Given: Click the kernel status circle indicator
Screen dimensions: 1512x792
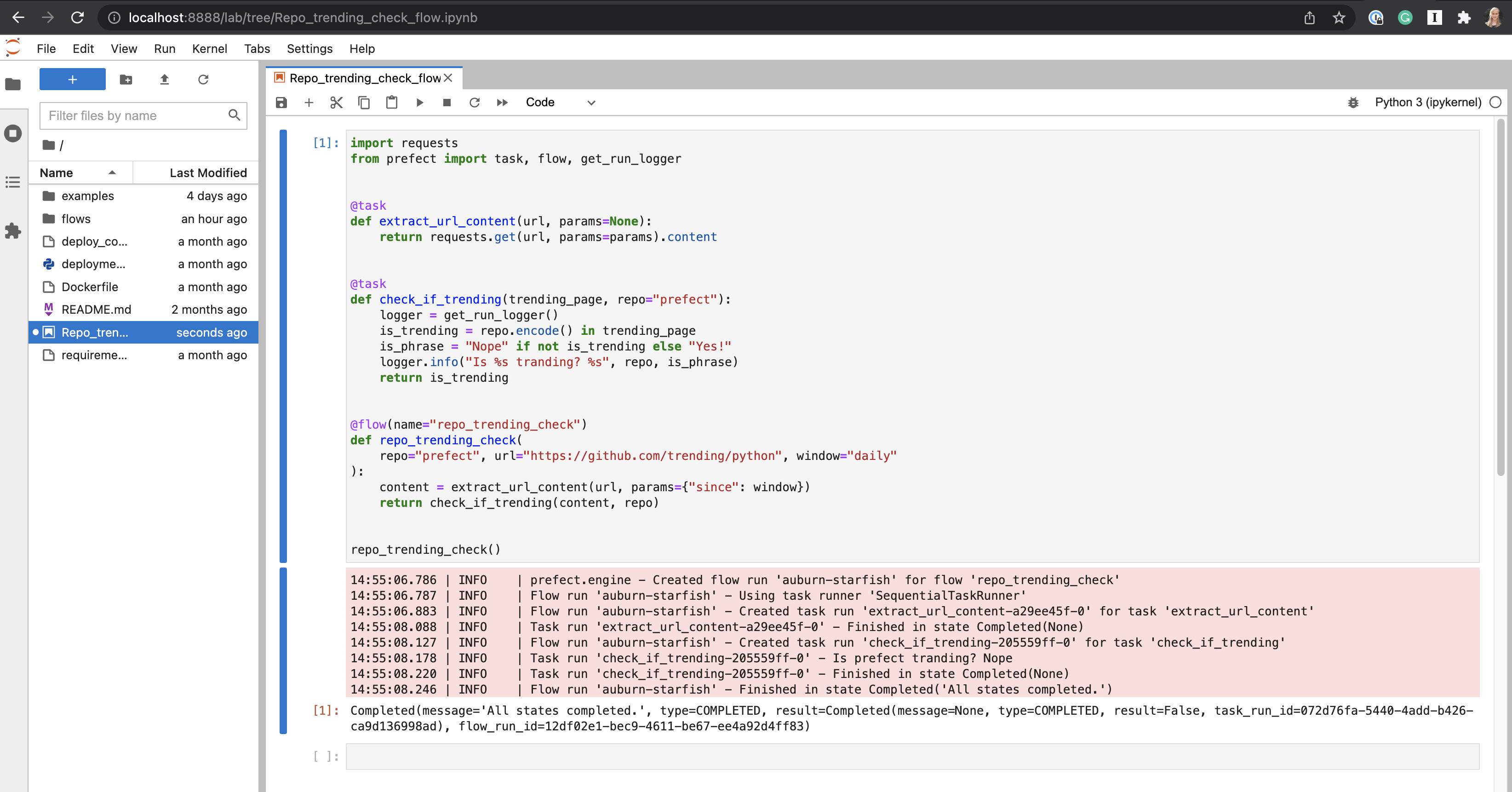Looking at the screenshot, I should tap(1495, 102).
